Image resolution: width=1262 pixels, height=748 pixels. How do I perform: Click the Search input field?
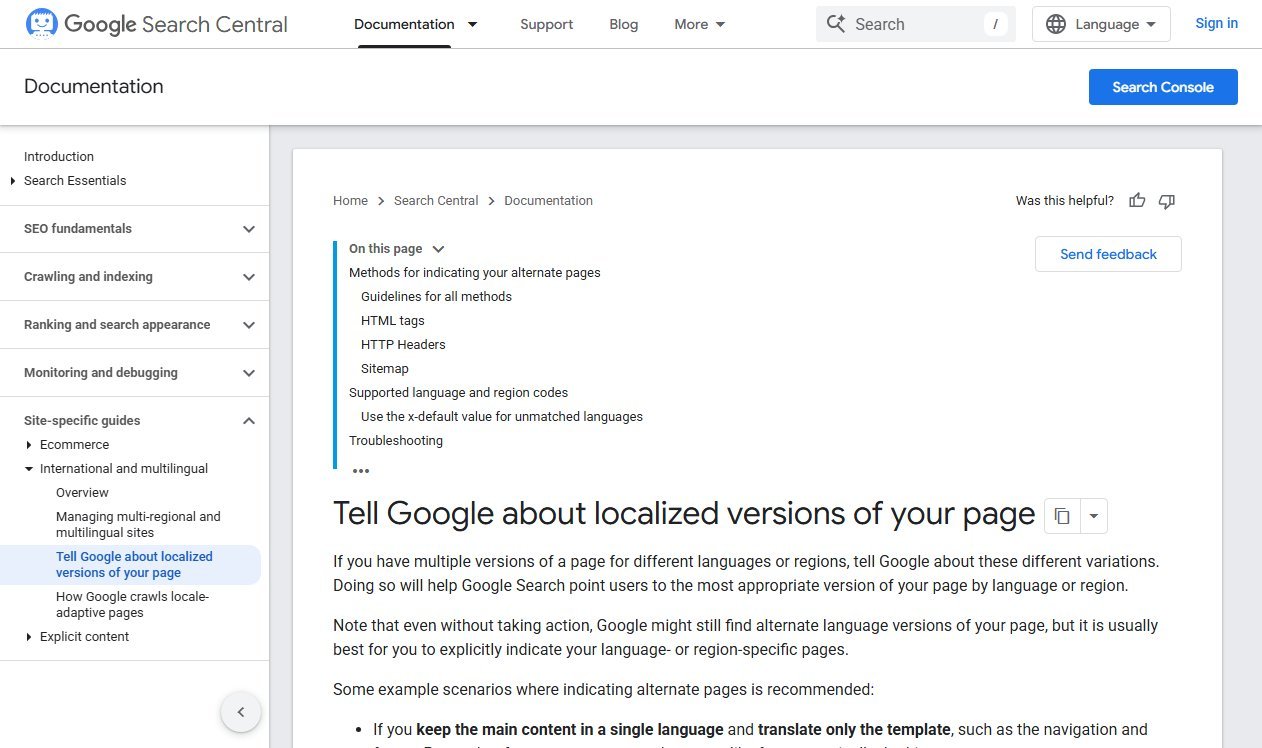click(x=916, y=24)
